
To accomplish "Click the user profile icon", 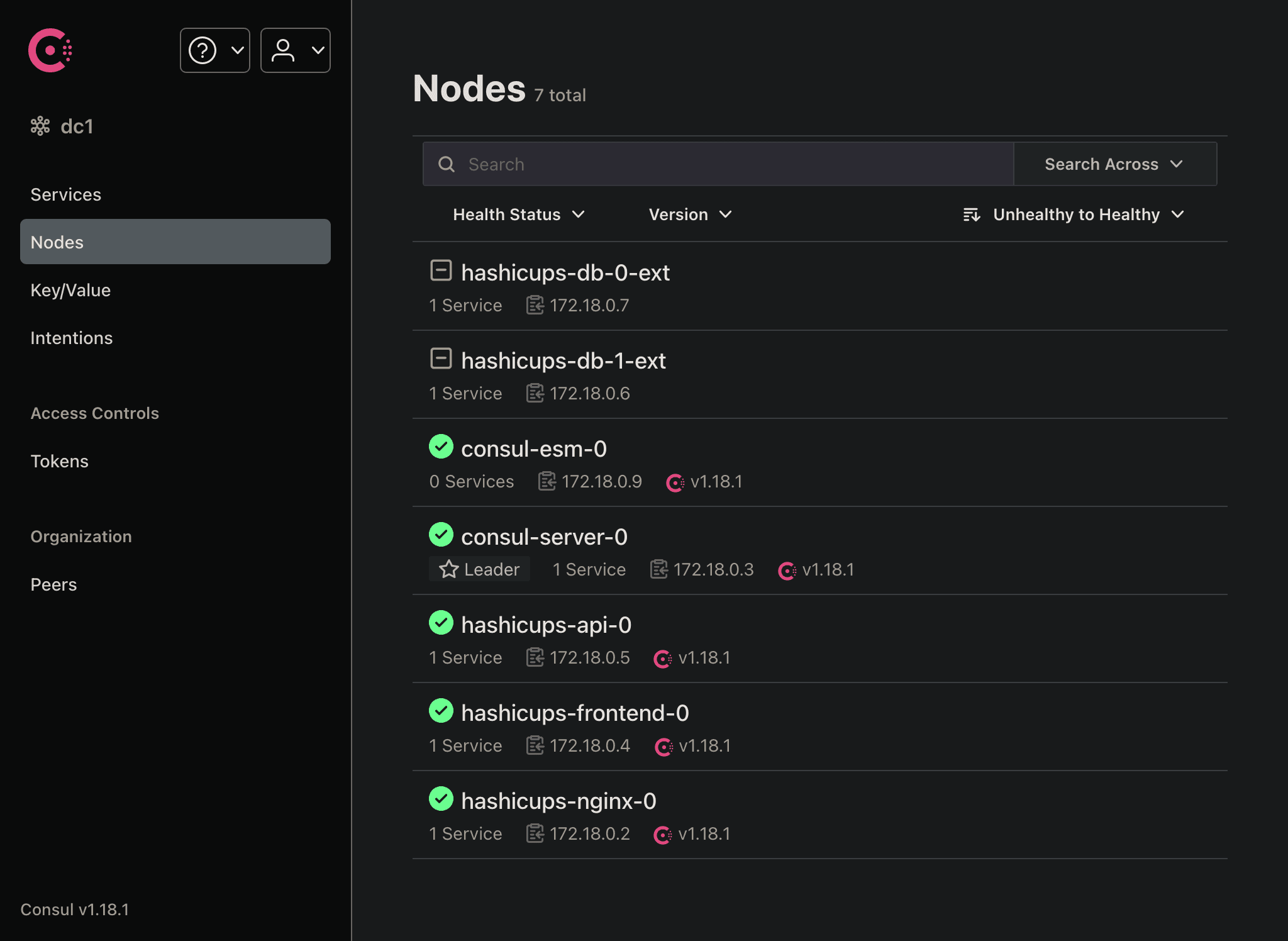I will (283, 50).
